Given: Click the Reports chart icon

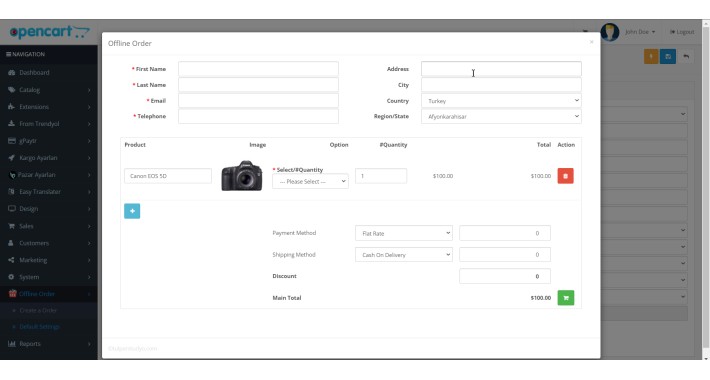Looking at the screenshot, I should click(11, 344).
